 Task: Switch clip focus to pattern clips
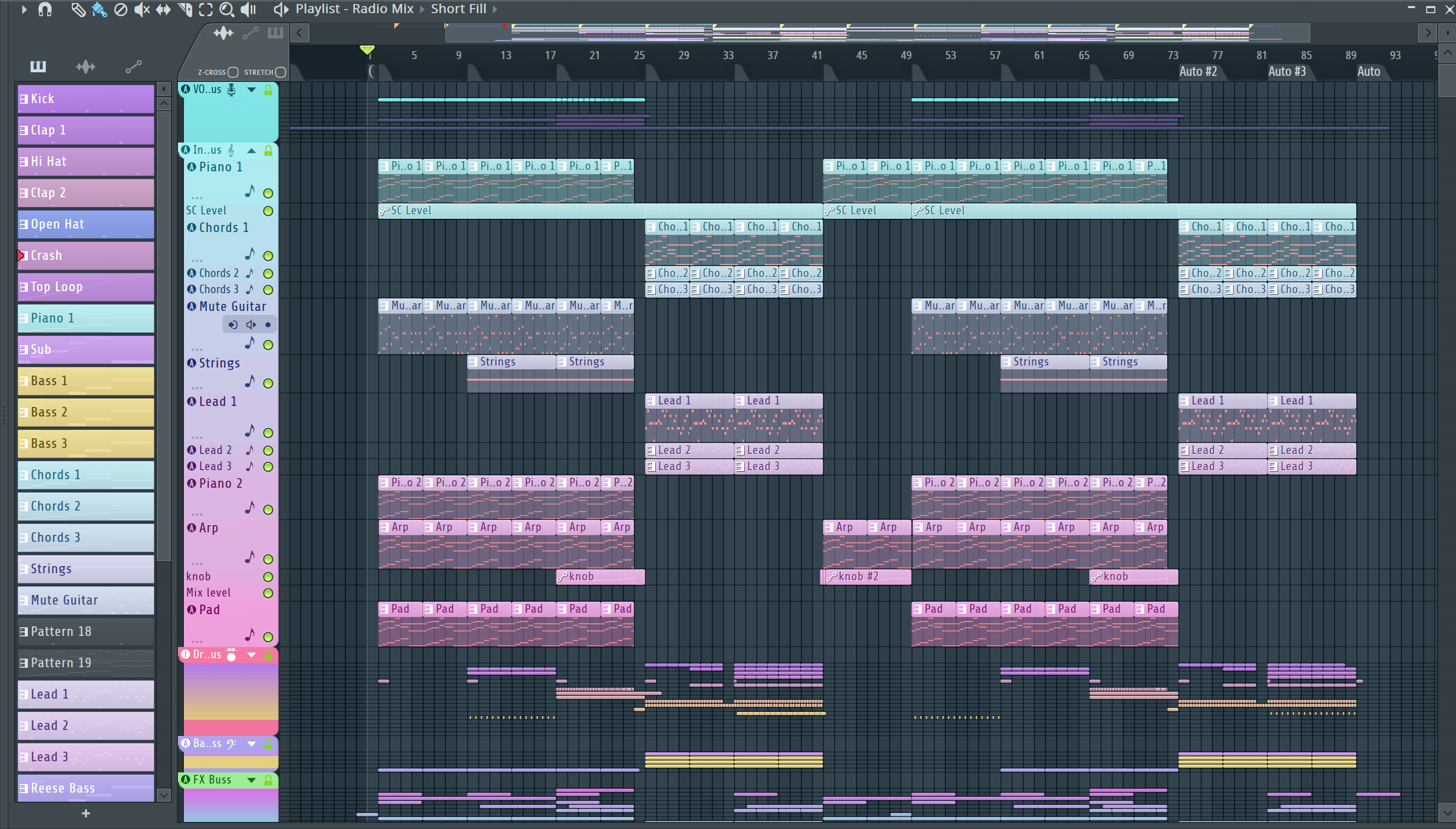pos(275,33)
